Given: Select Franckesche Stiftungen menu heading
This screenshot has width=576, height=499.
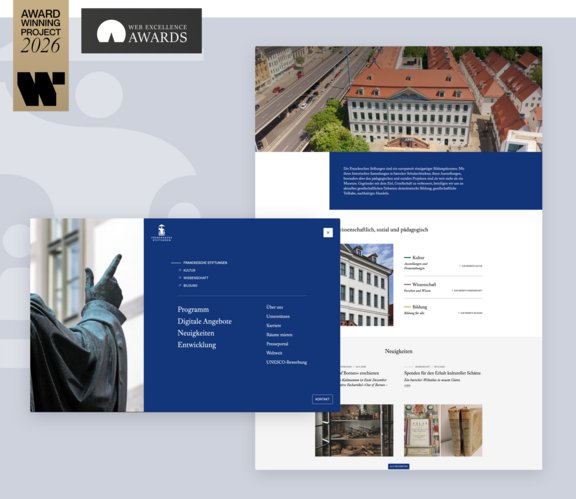Looking at the screenshot, I should [205, 263].
